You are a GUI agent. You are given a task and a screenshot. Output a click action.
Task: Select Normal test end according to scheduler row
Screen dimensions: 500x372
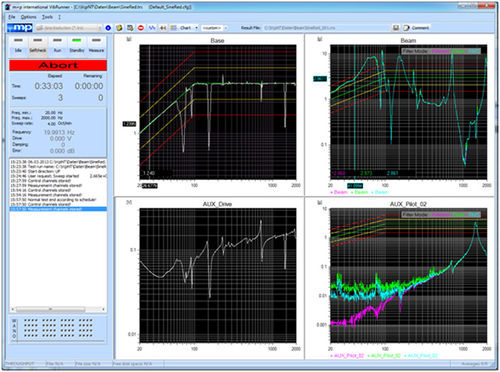[58, 200]
